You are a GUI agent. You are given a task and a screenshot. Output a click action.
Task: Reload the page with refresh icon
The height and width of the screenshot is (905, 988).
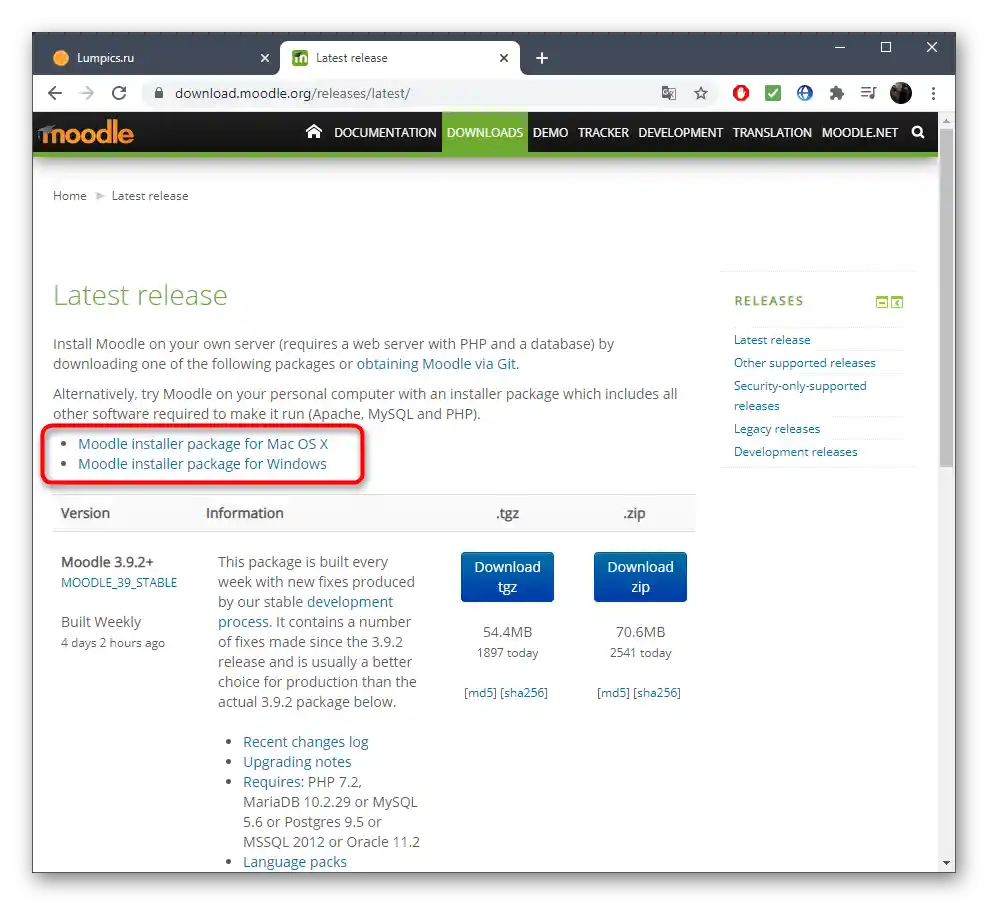[x=119, y=93]
